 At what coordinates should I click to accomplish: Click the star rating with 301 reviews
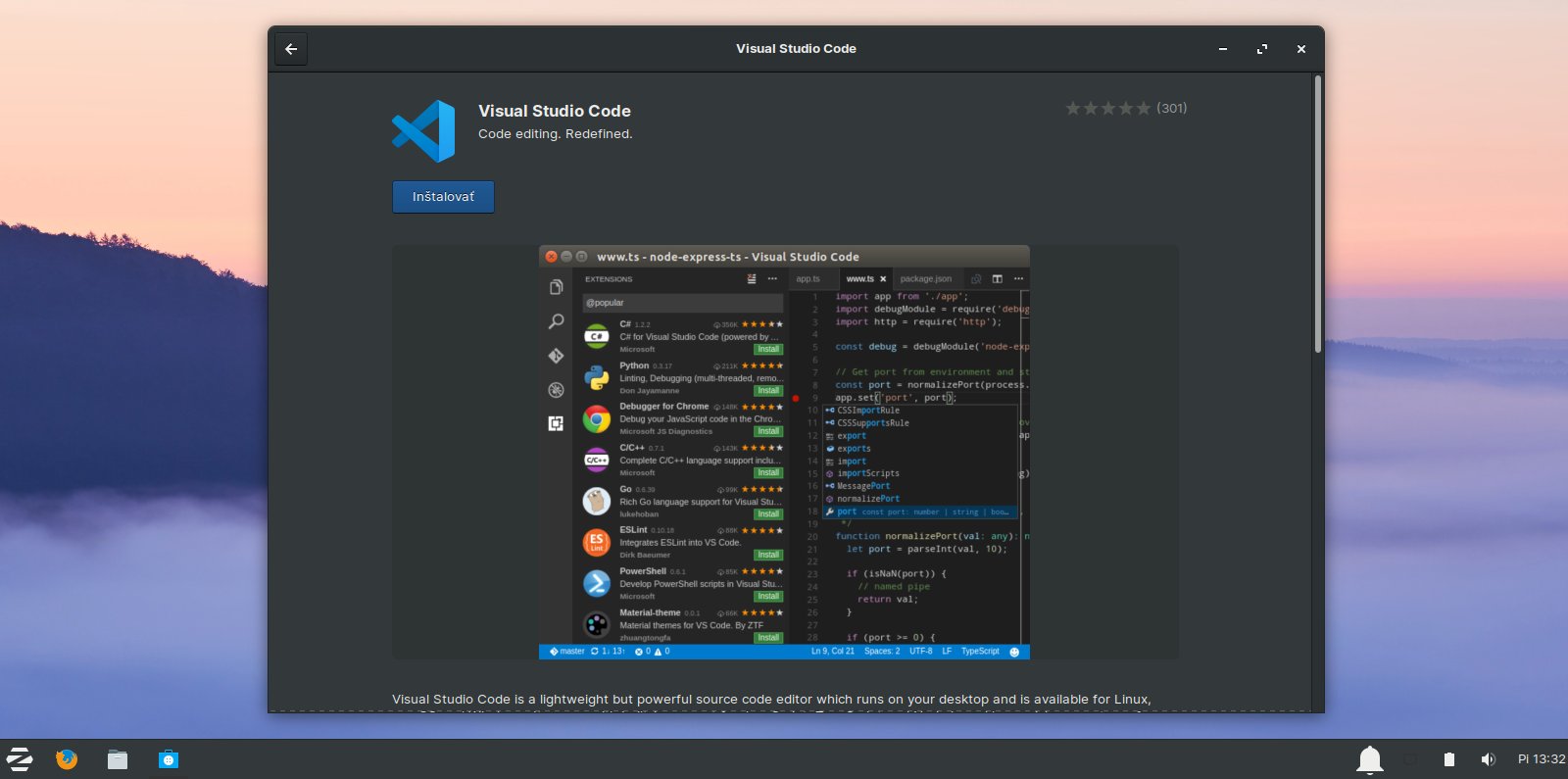click(1126, 108)
